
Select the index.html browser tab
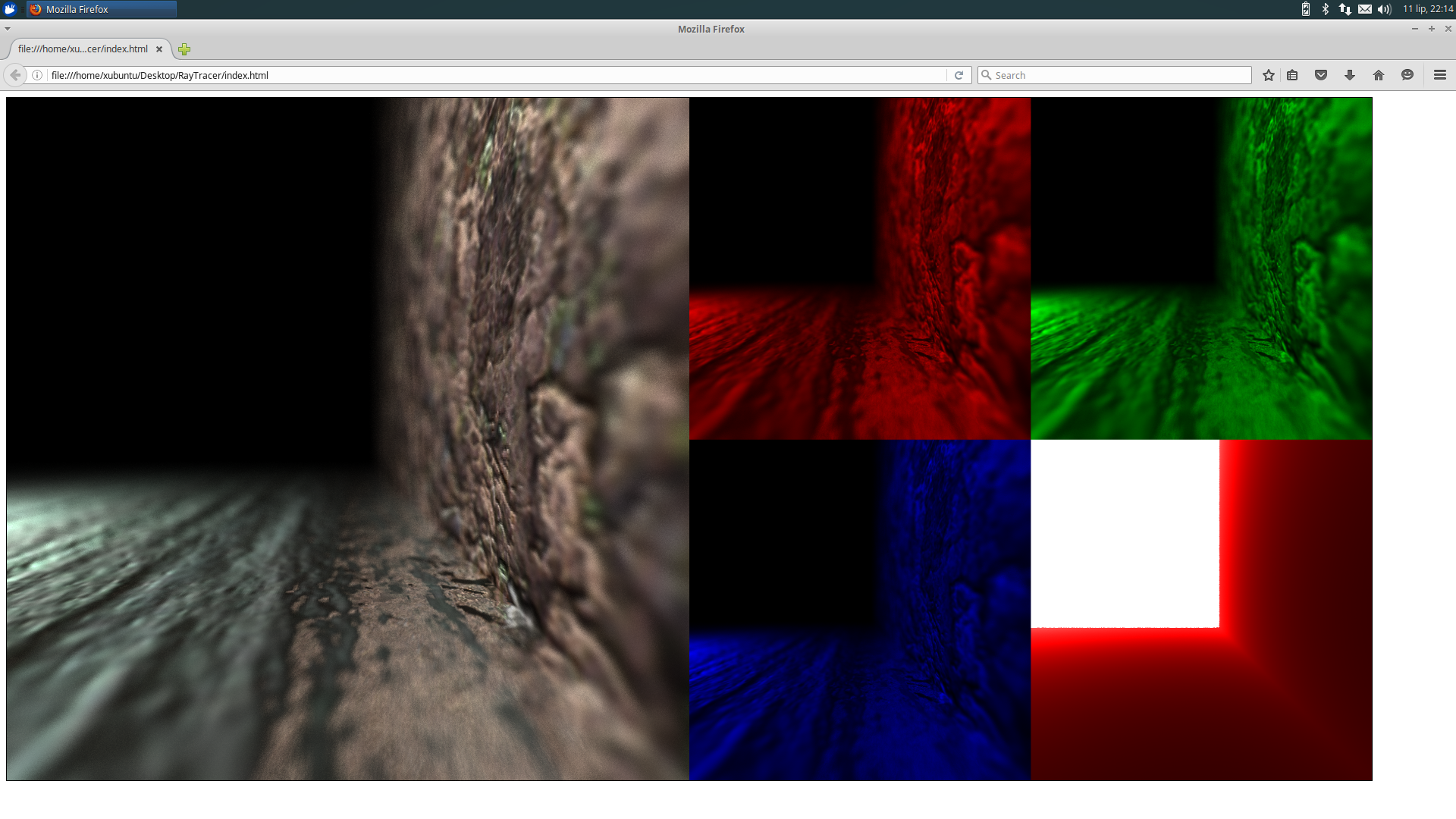point(83,49)
